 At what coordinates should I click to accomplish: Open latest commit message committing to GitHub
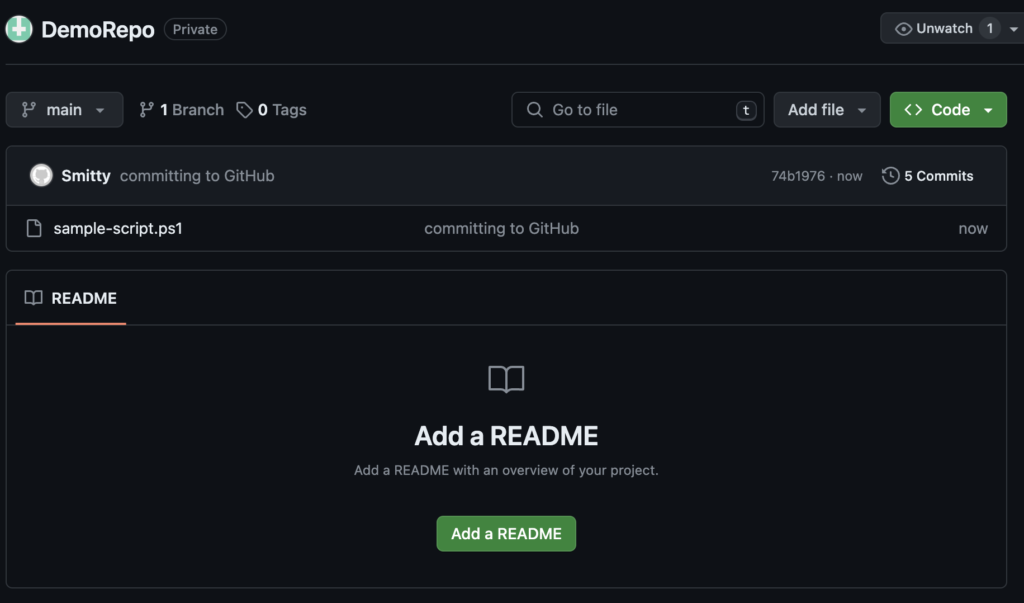[x=197, y=176]
